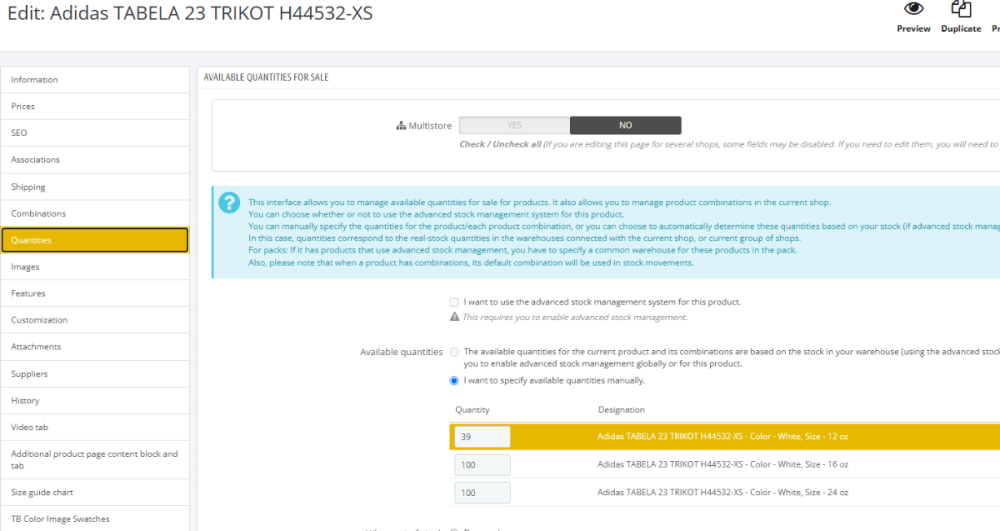The height and width of the screenshot is (531, 1000).
Task: Open the Suppliers tab
Action: [95, 374]
